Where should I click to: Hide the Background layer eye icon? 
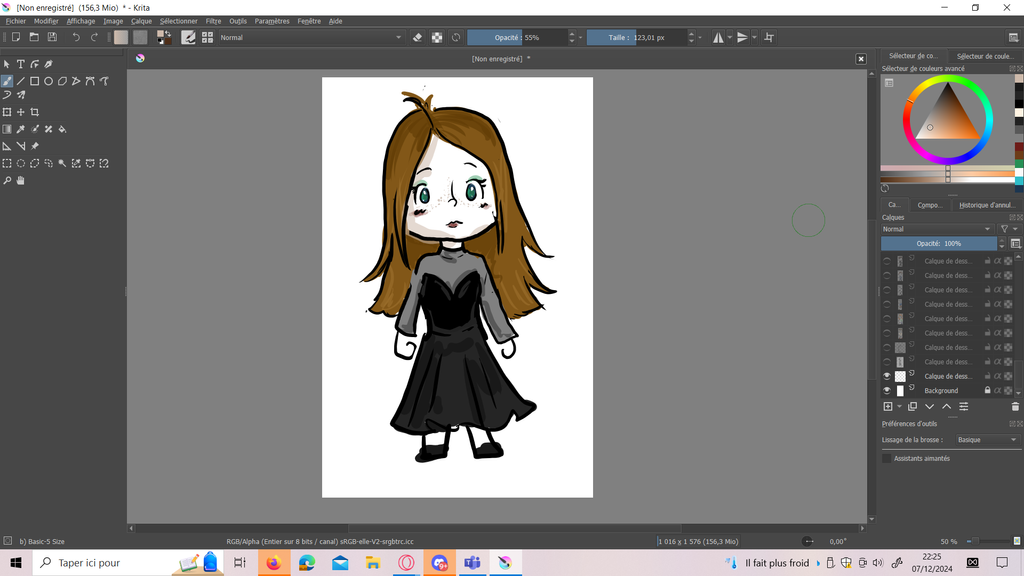point(887,391)
